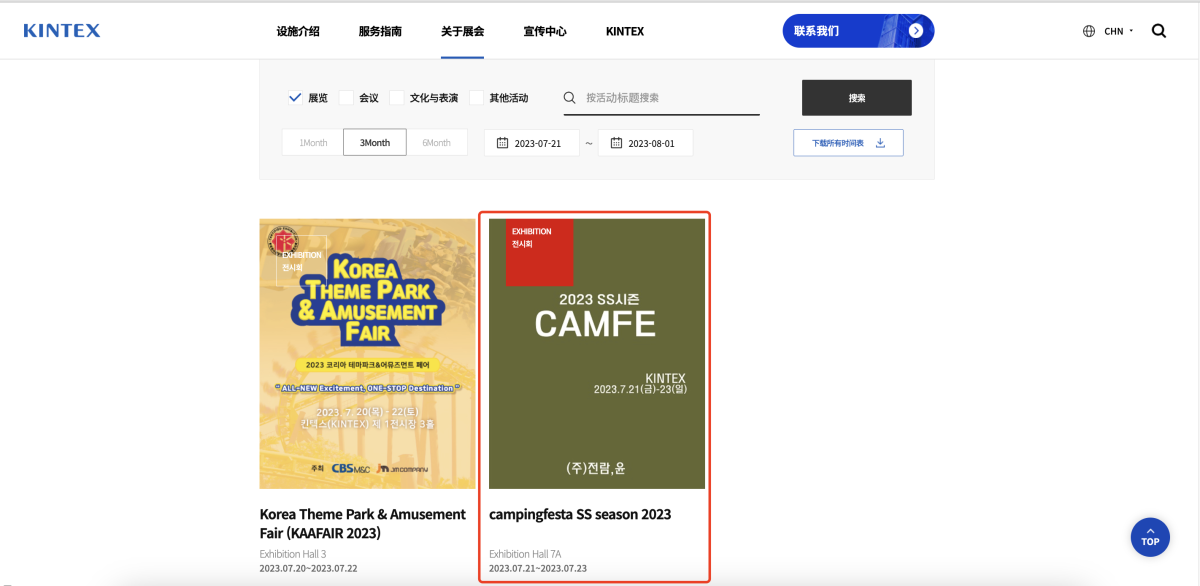Viewport: 1200px width, 586px height.
Task: Click the arrow icon in 联系我们 button
Action: coord(915,31)
